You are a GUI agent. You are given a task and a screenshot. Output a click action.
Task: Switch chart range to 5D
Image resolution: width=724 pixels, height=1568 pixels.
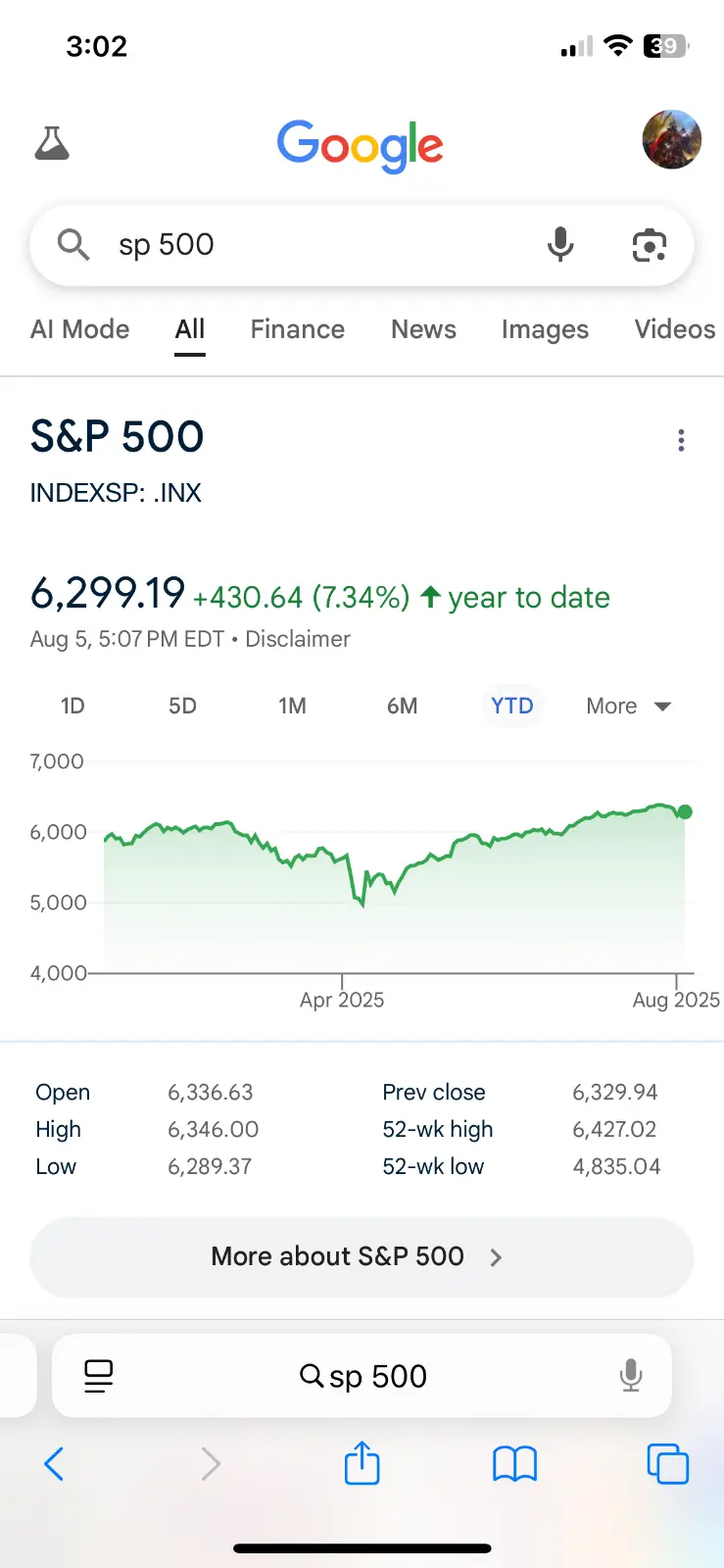click(x=182, y=707)
